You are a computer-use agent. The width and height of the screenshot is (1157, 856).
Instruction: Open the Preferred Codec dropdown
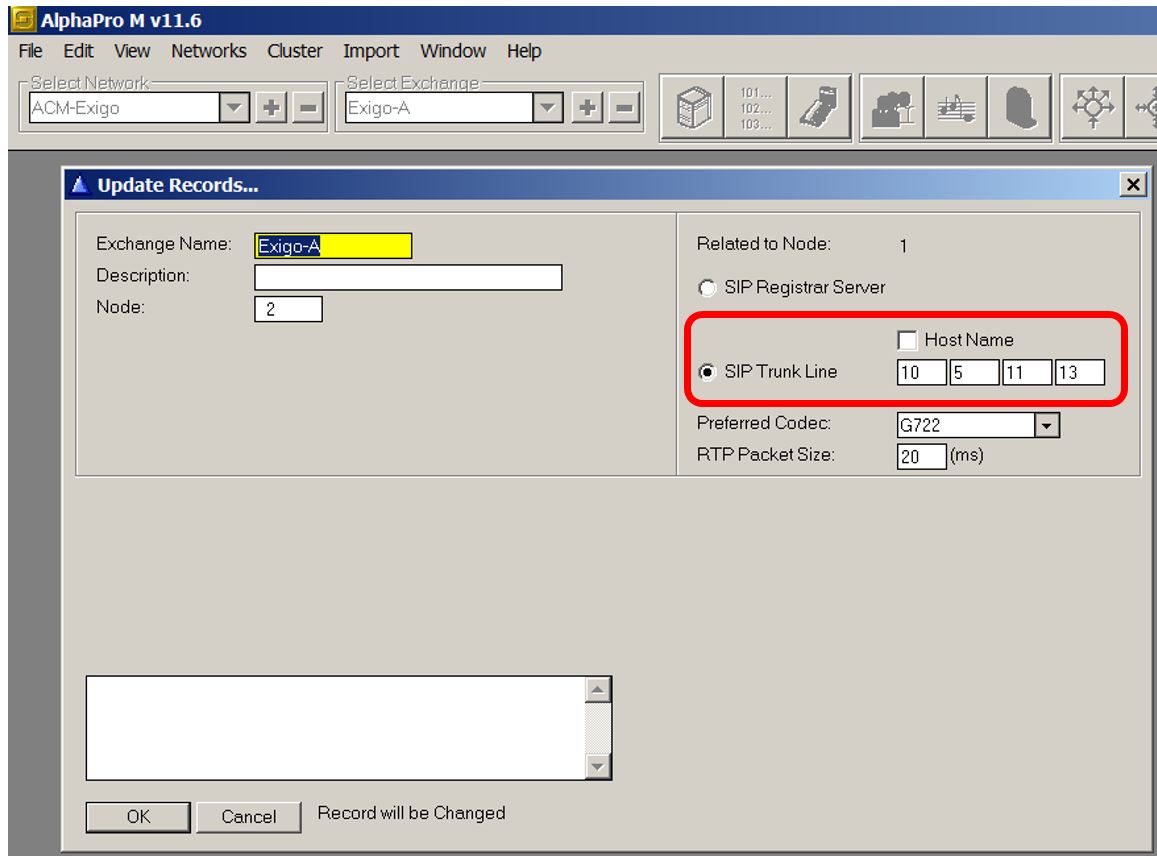click(x=1047, y=425)
